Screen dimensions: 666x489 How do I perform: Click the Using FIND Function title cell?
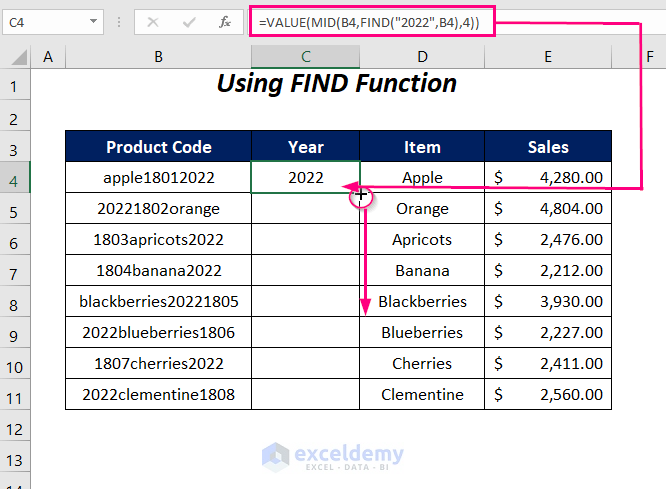337,84
